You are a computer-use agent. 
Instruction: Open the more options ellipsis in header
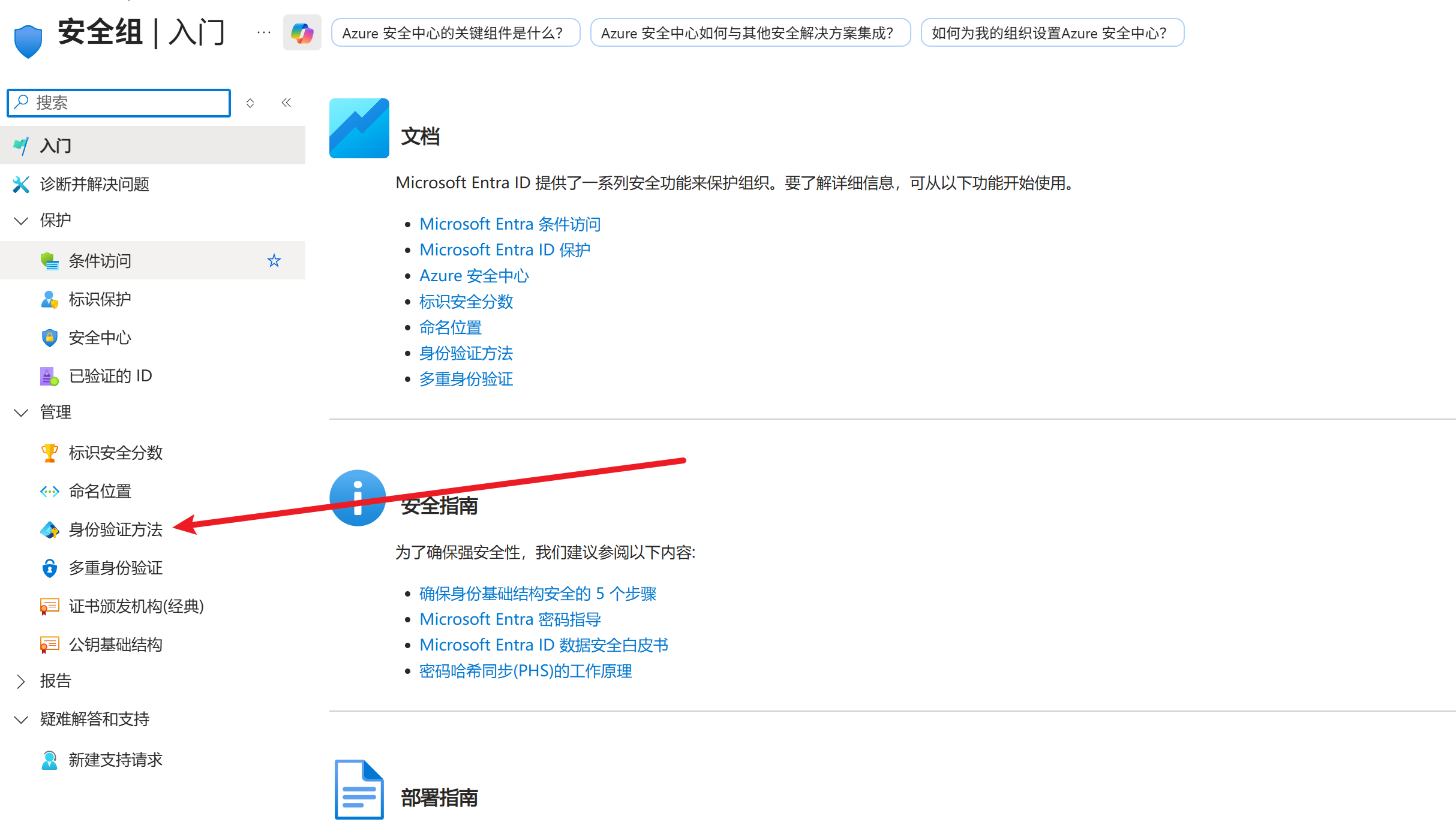pos(263,33)
